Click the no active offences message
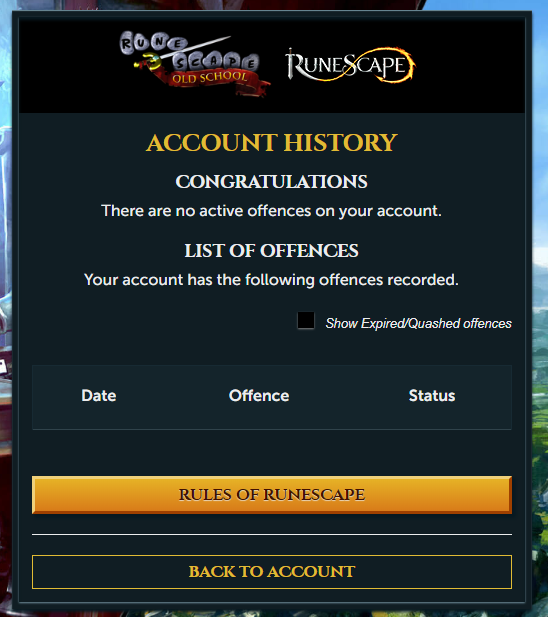The width and height of the screenshot is (548, 617). coord(271,211)
